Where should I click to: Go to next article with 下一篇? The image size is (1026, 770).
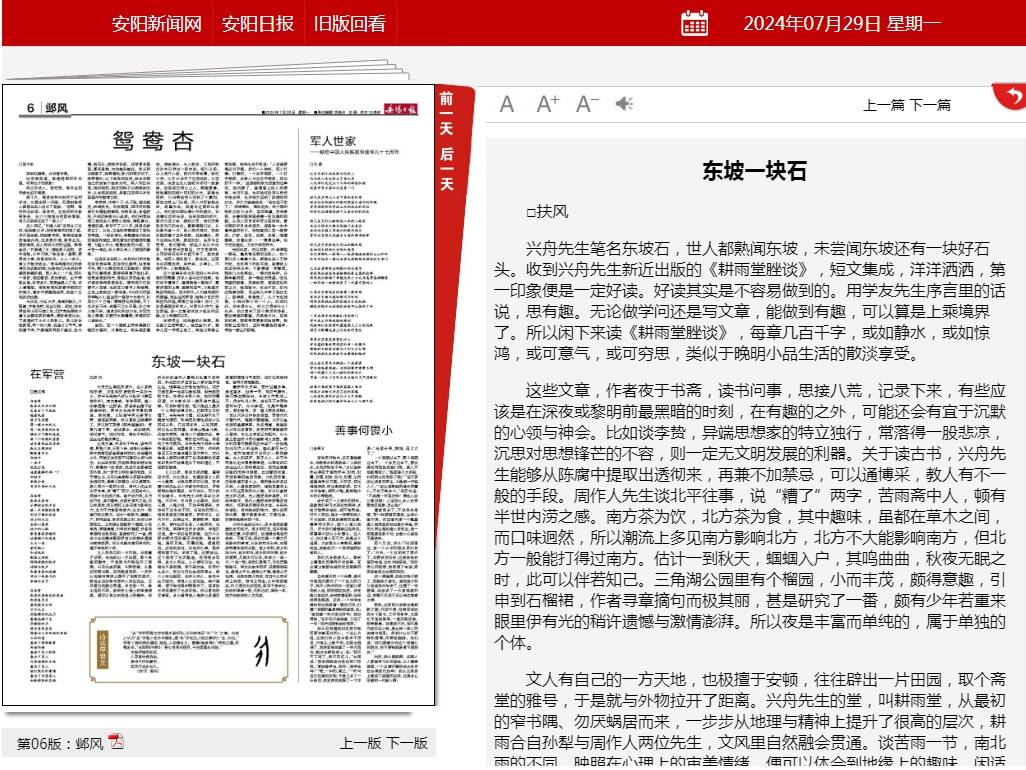click(x=930, y=104)
